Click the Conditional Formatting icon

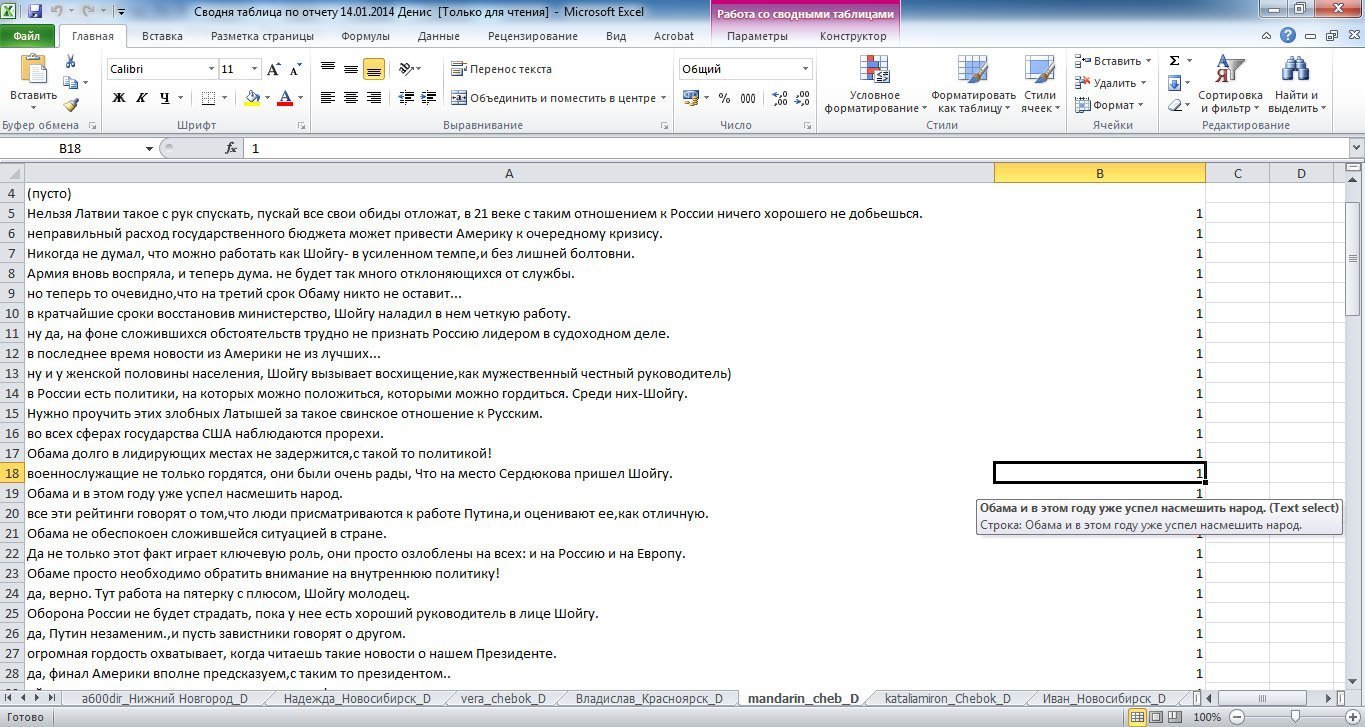coord(875,71)
